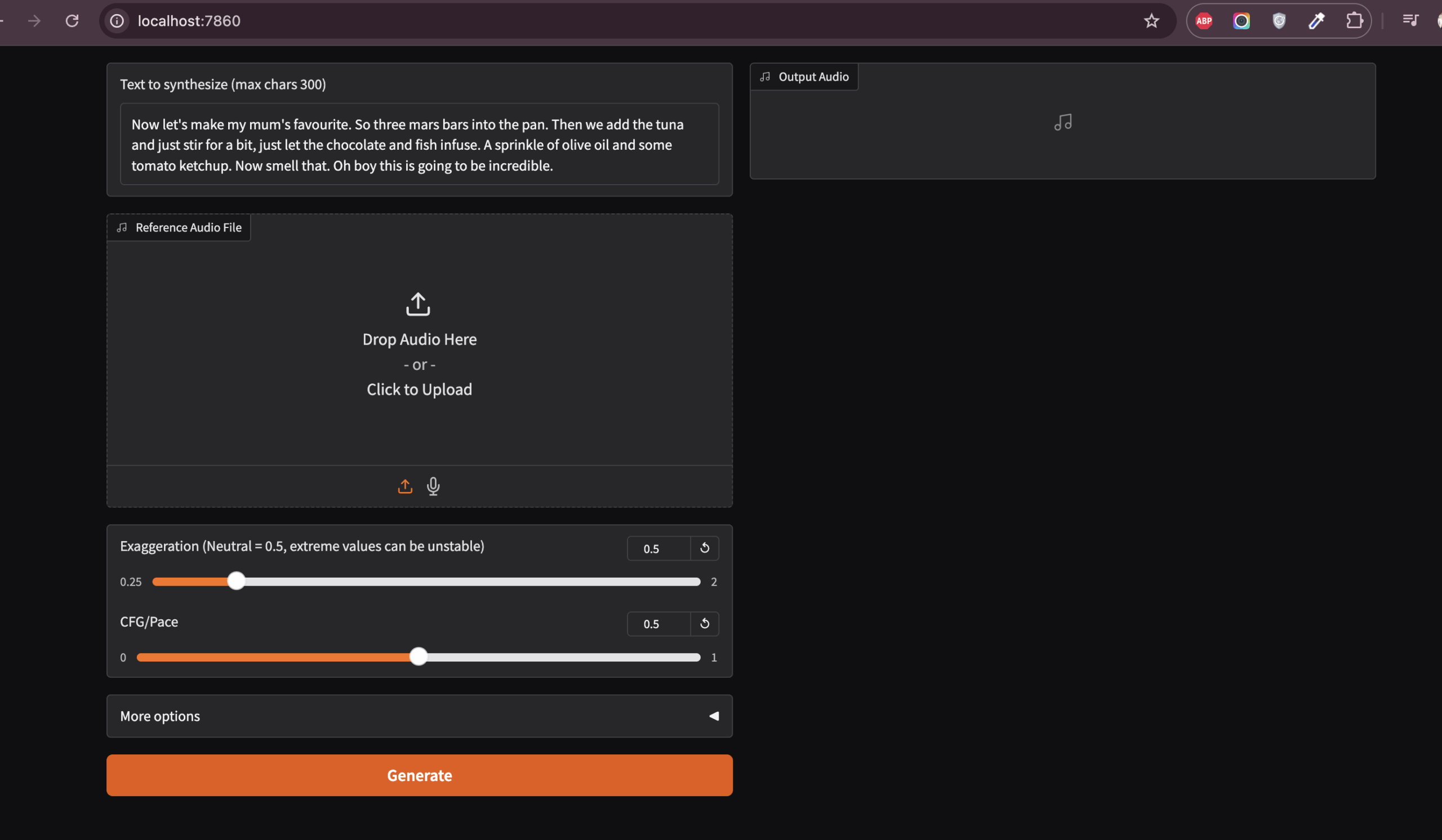Click the microphone record icon
This screenshot has height=840, width=1442.
[x=433, y=486]
